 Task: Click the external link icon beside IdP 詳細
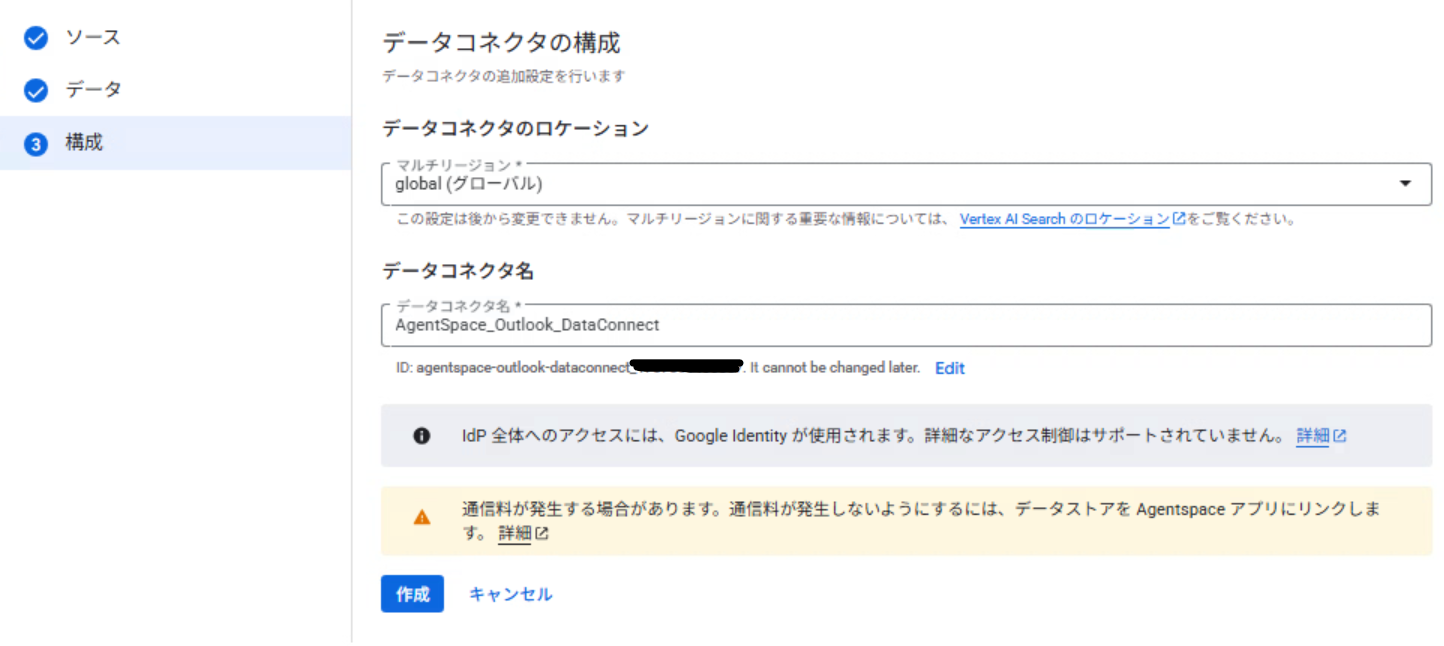(1340, 435)
